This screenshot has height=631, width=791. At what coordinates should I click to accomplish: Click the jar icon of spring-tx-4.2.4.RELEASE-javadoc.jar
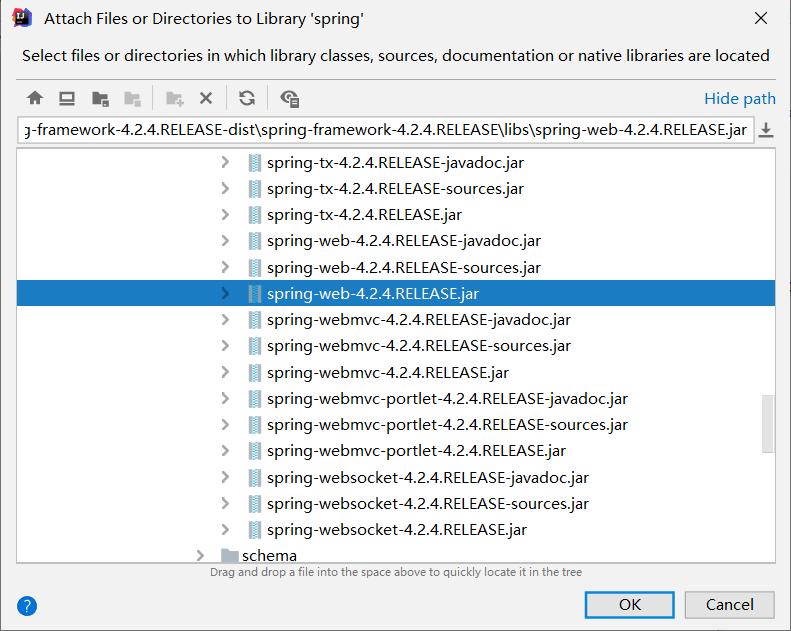click(x=255, y=163)
